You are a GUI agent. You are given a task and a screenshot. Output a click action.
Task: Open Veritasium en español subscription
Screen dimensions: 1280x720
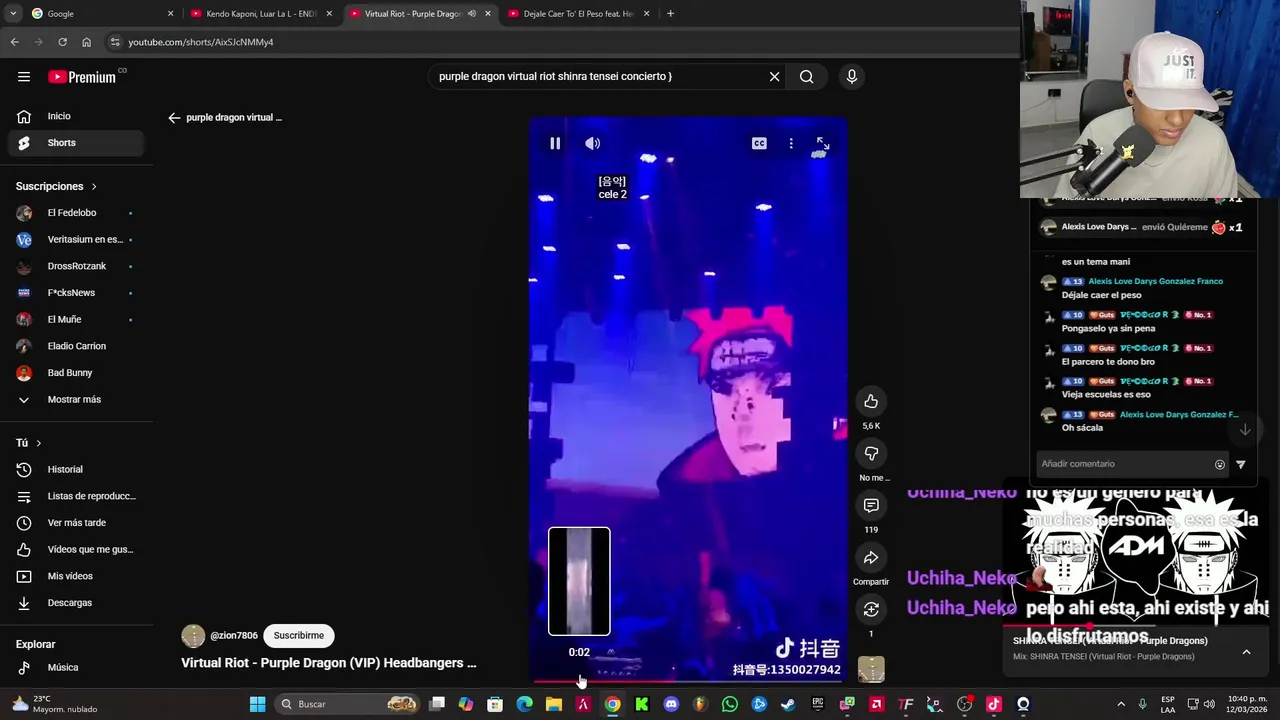click(76, 239)
